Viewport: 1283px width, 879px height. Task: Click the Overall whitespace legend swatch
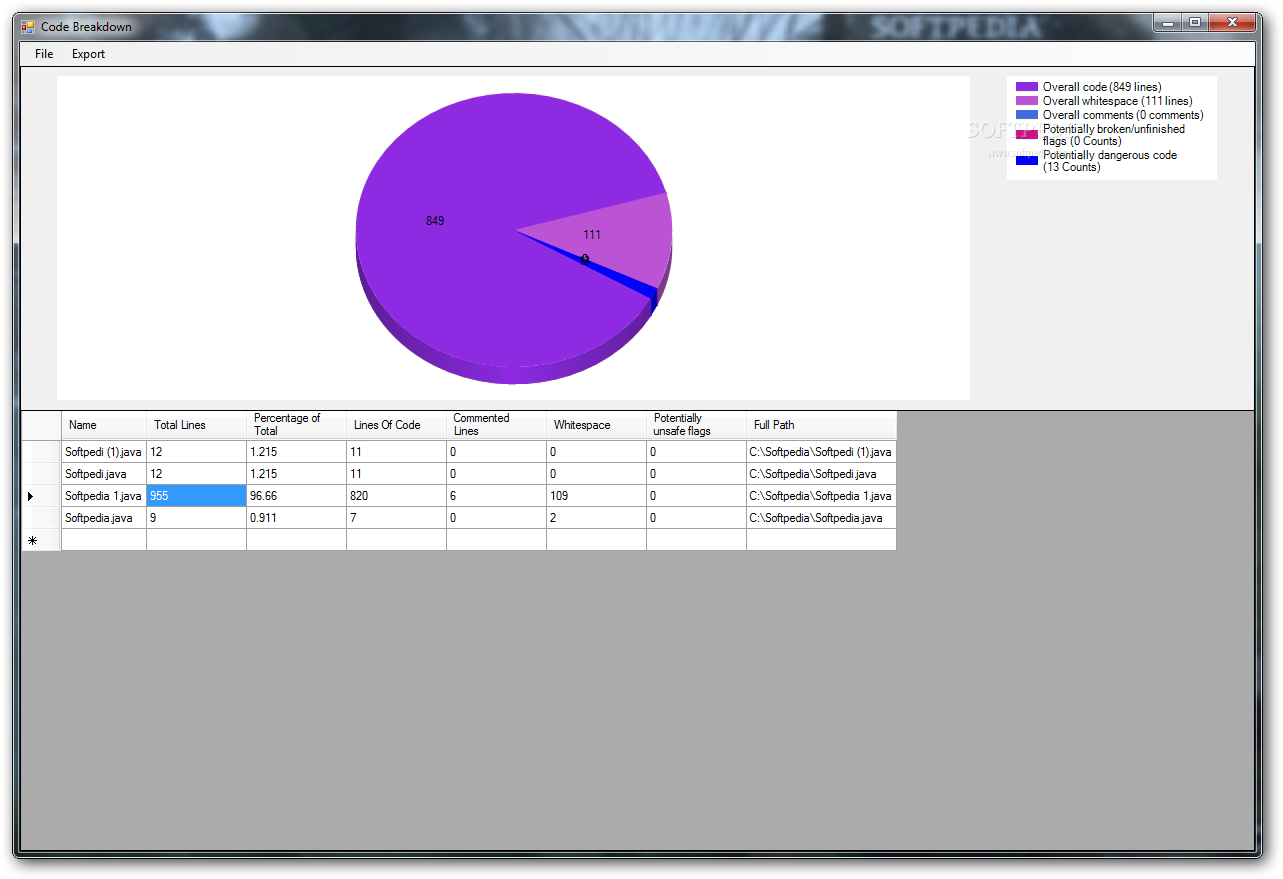(1027, 101)
